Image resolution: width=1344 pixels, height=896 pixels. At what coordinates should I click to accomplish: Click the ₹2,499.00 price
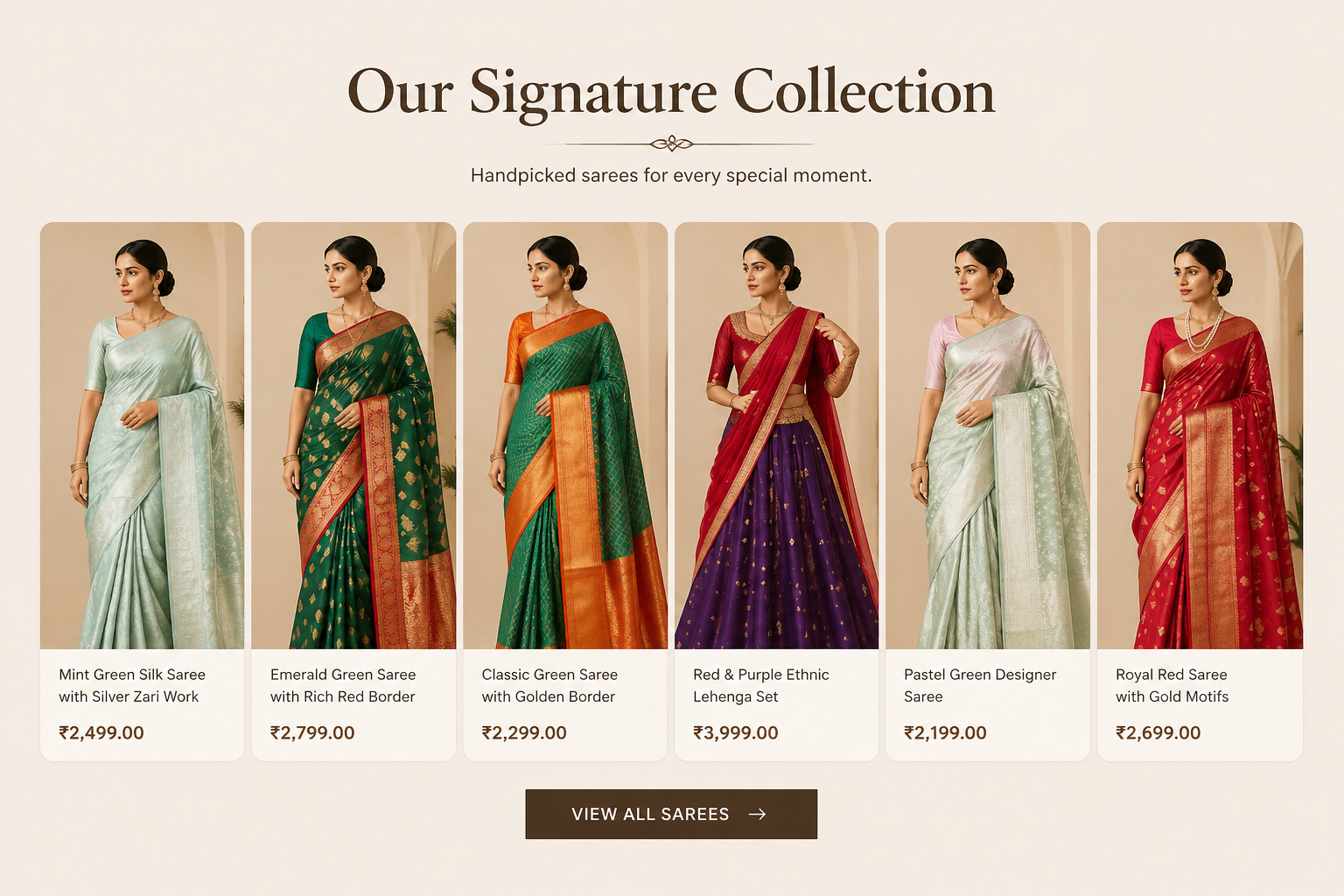101,733
